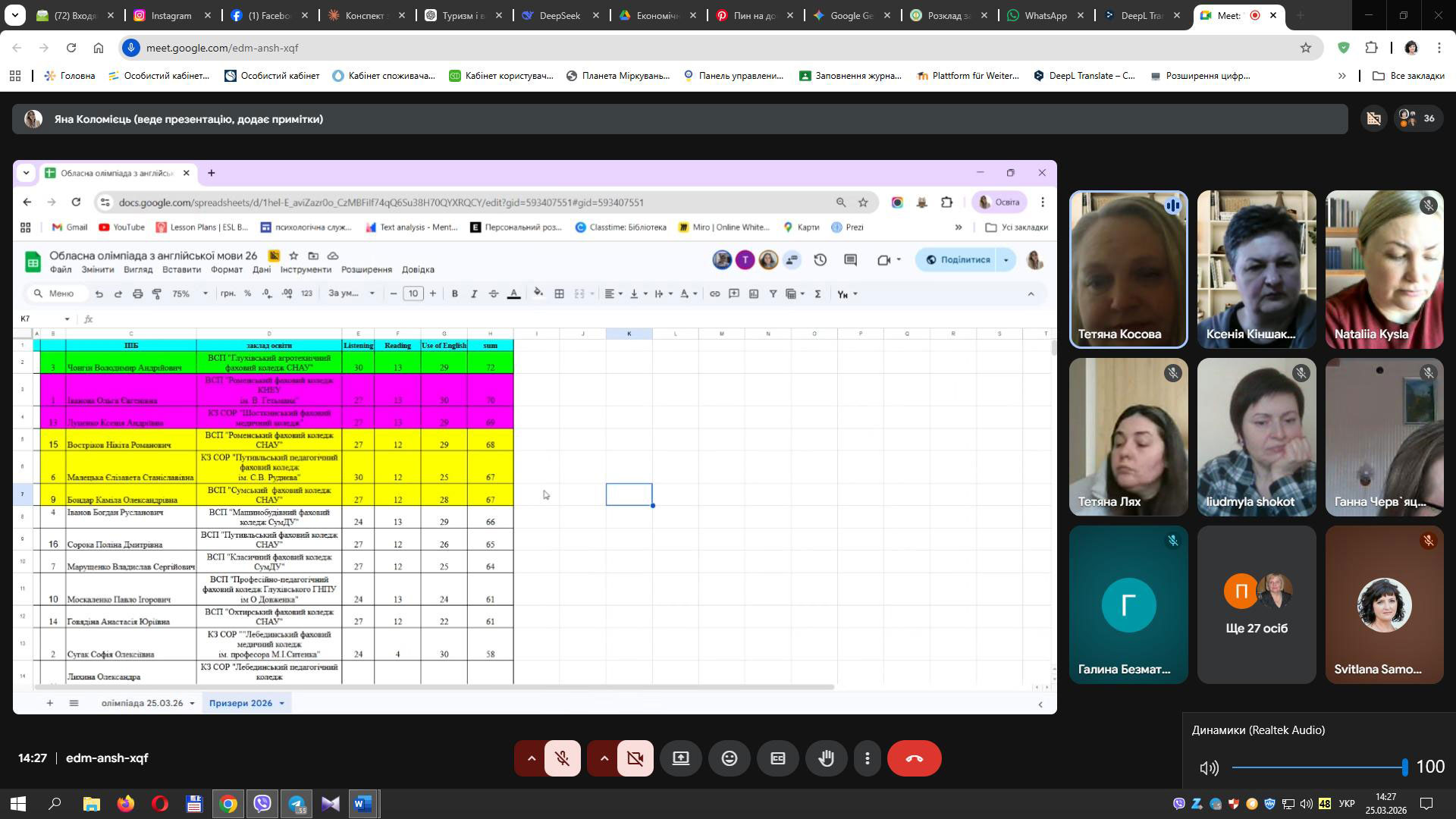Expand camera video settings arrow
Screen dimensions: 1456x819
pyautogui.click(x=604, y=758)
